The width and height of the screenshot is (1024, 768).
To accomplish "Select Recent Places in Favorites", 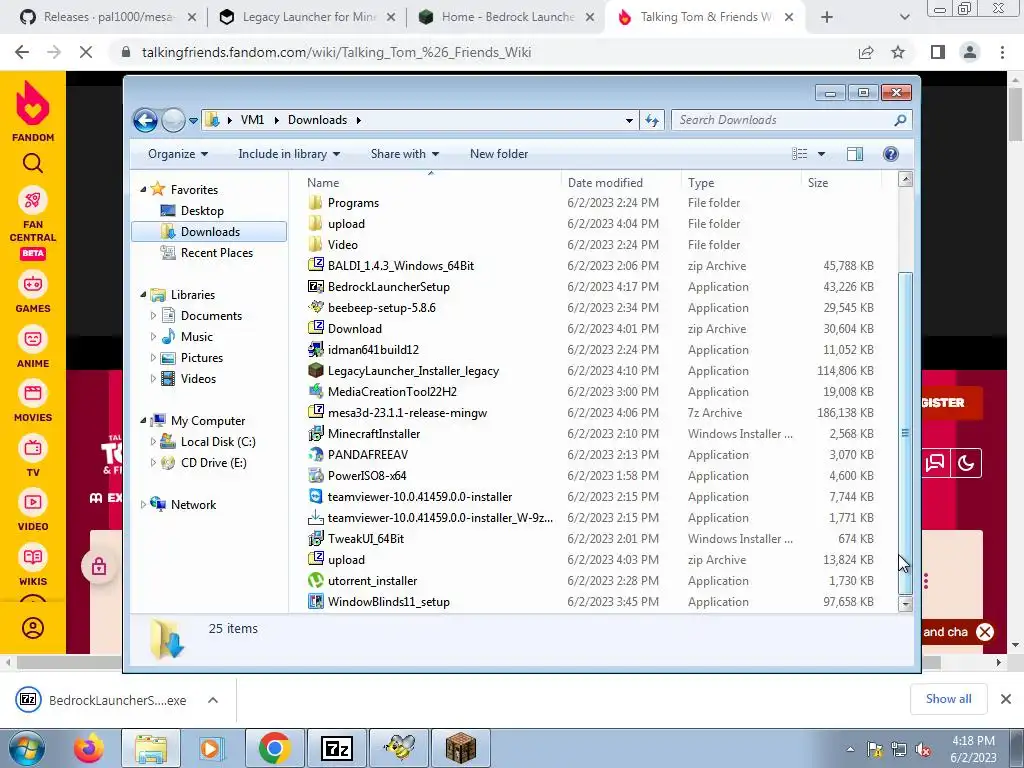I will [216, 253].
